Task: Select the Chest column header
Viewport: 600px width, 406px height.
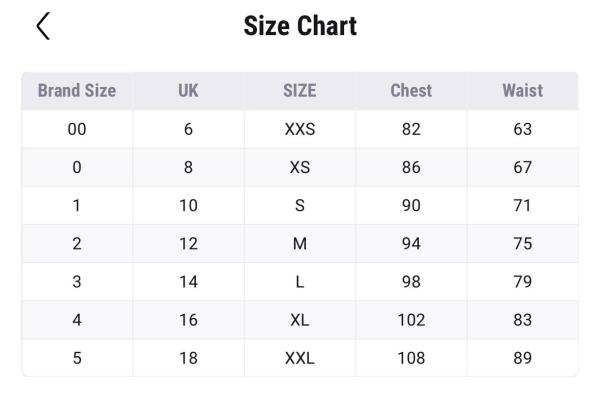Action: pos(411,91)
